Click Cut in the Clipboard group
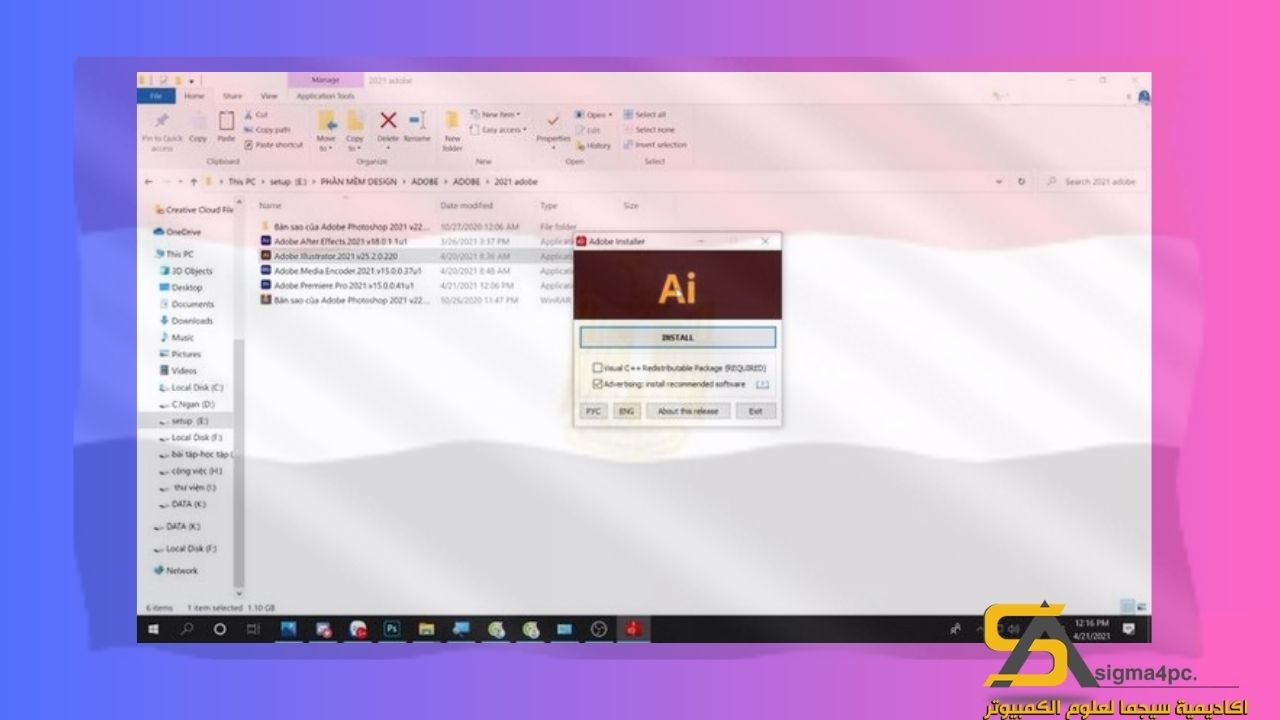This screenshot has height=720, width=1280. (256, 115)
